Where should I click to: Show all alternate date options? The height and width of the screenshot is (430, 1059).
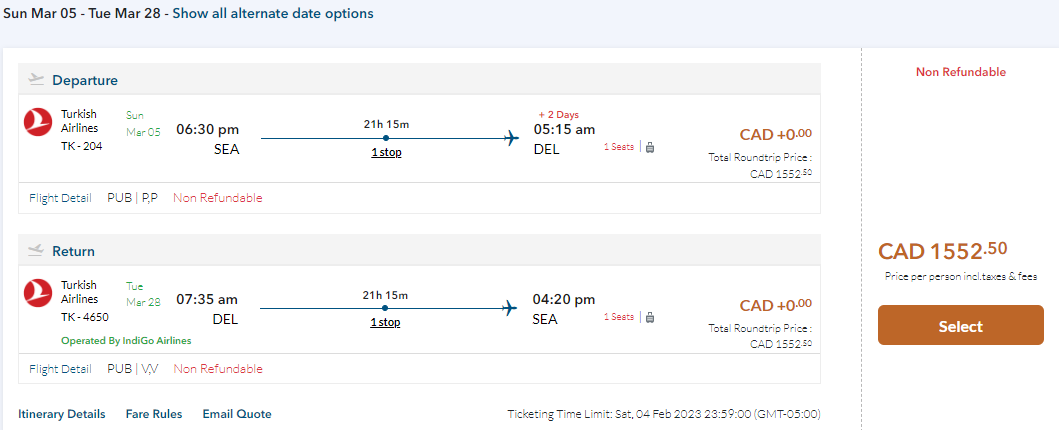(x=273, y=14)
